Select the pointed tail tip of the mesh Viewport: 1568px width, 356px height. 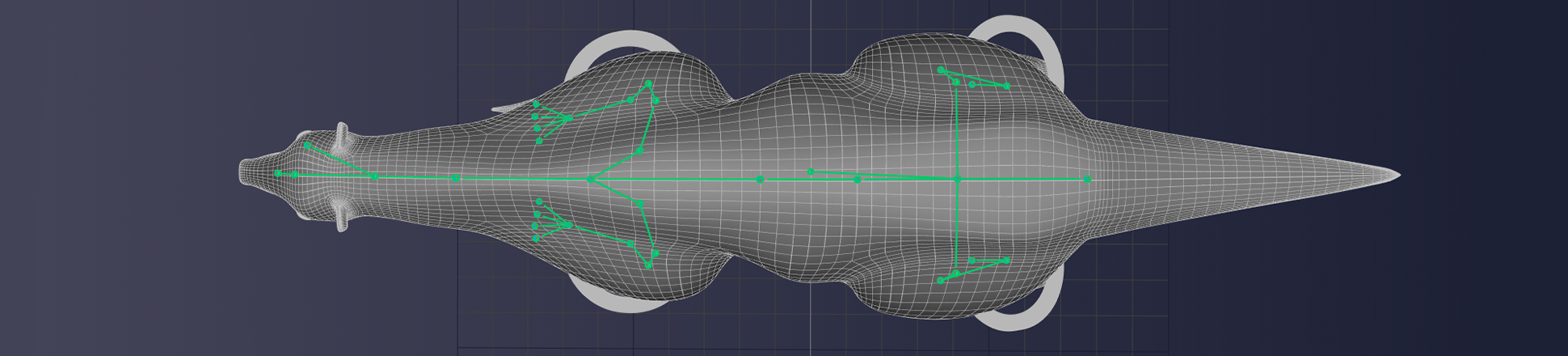click(x=1395, y=175)
